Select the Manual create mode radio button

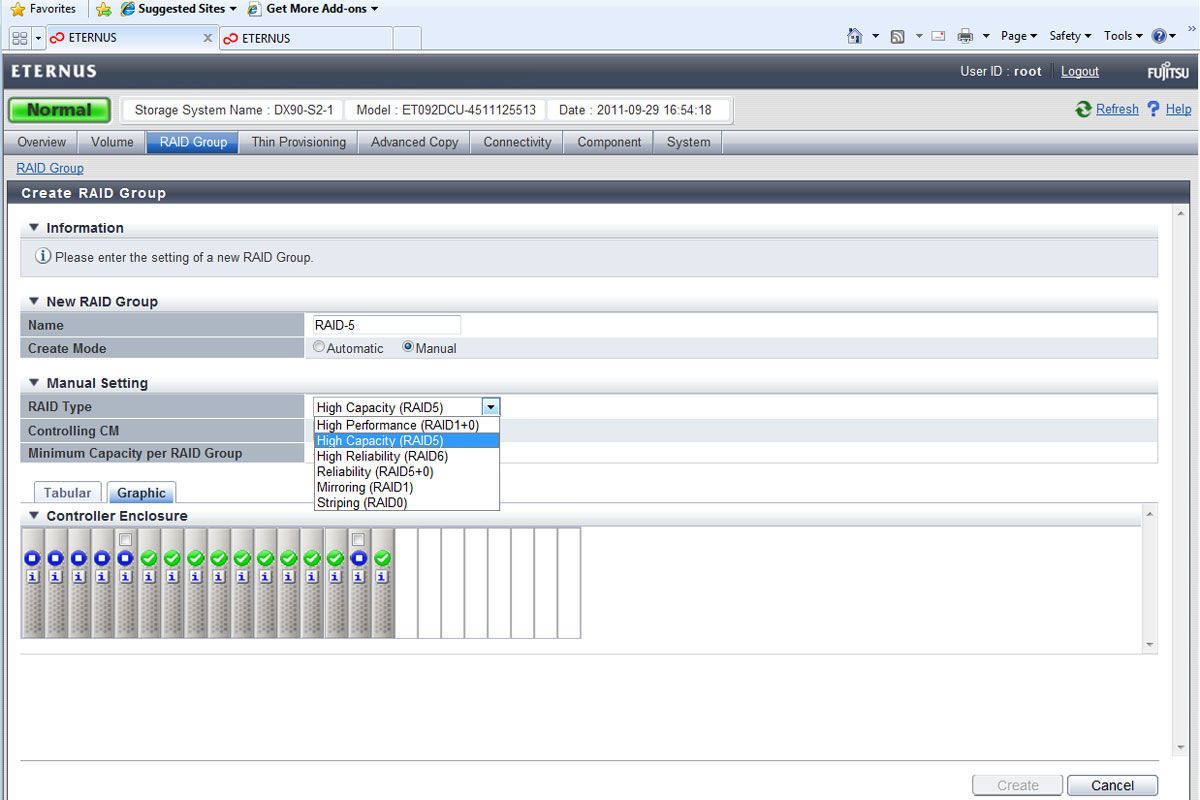(408, 347)
